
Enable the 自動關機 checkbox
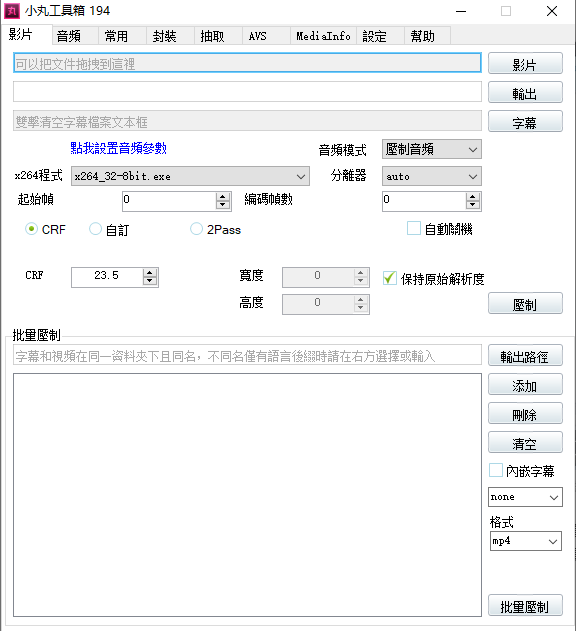coord(414,228)
